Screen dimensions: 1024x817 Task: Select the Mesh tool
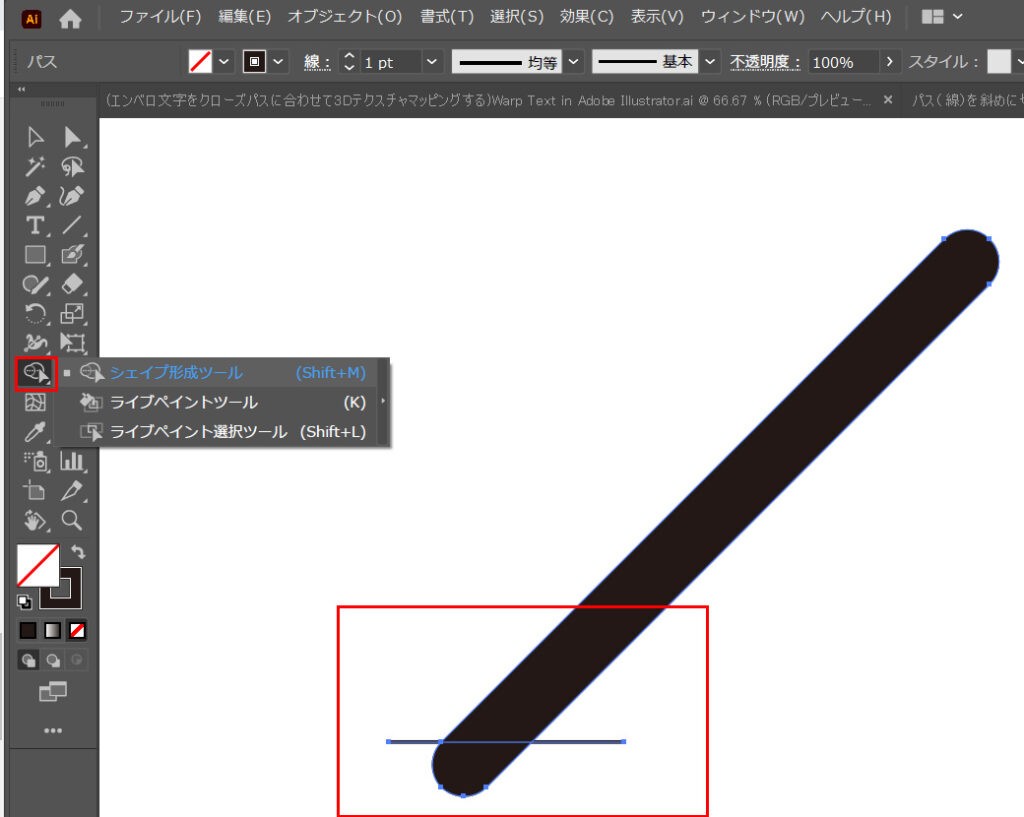[35, 402]
